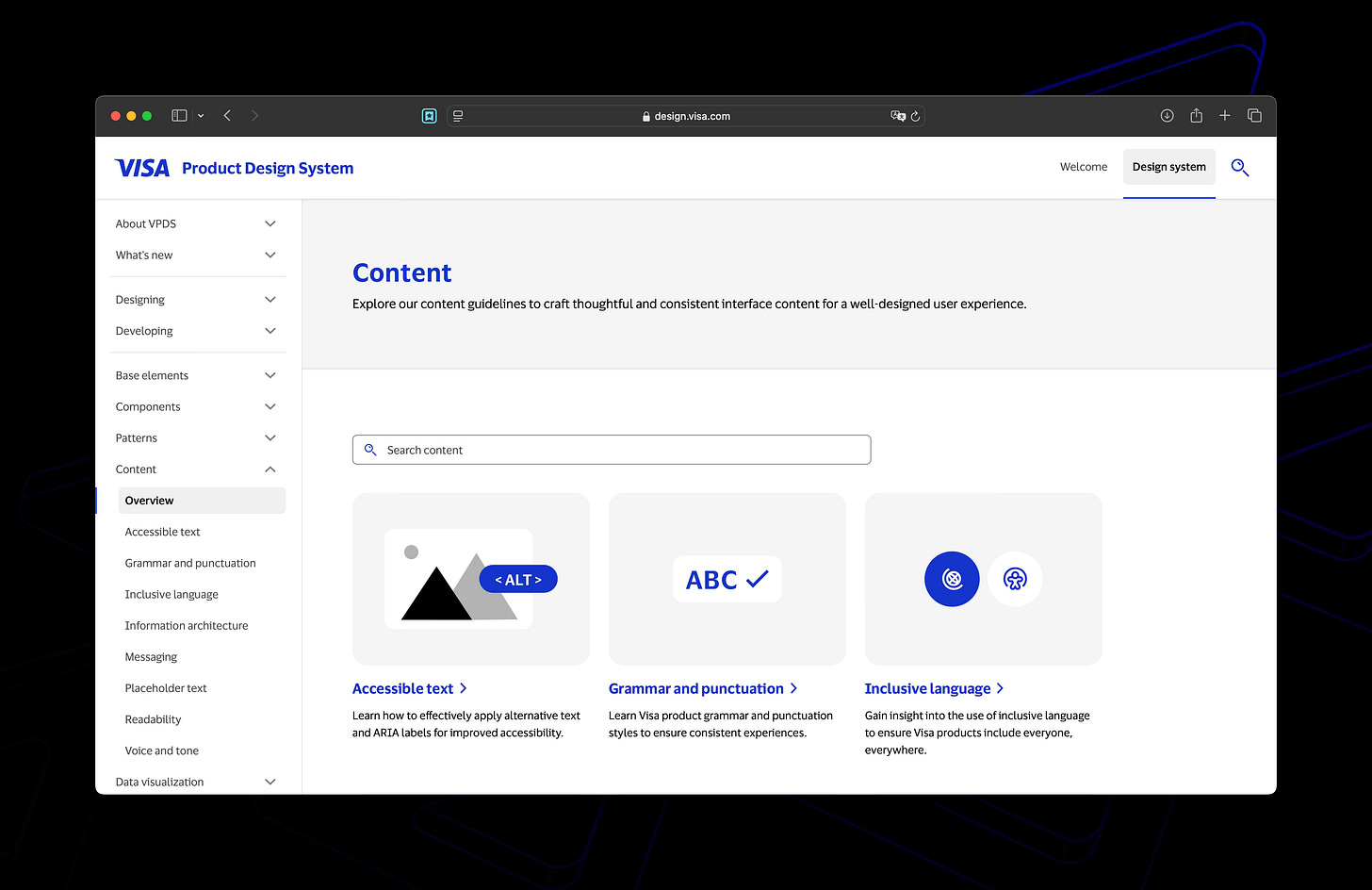Go forward with the browser forward arrow
Screen dimensions: 1372x890
coord(254,115)
